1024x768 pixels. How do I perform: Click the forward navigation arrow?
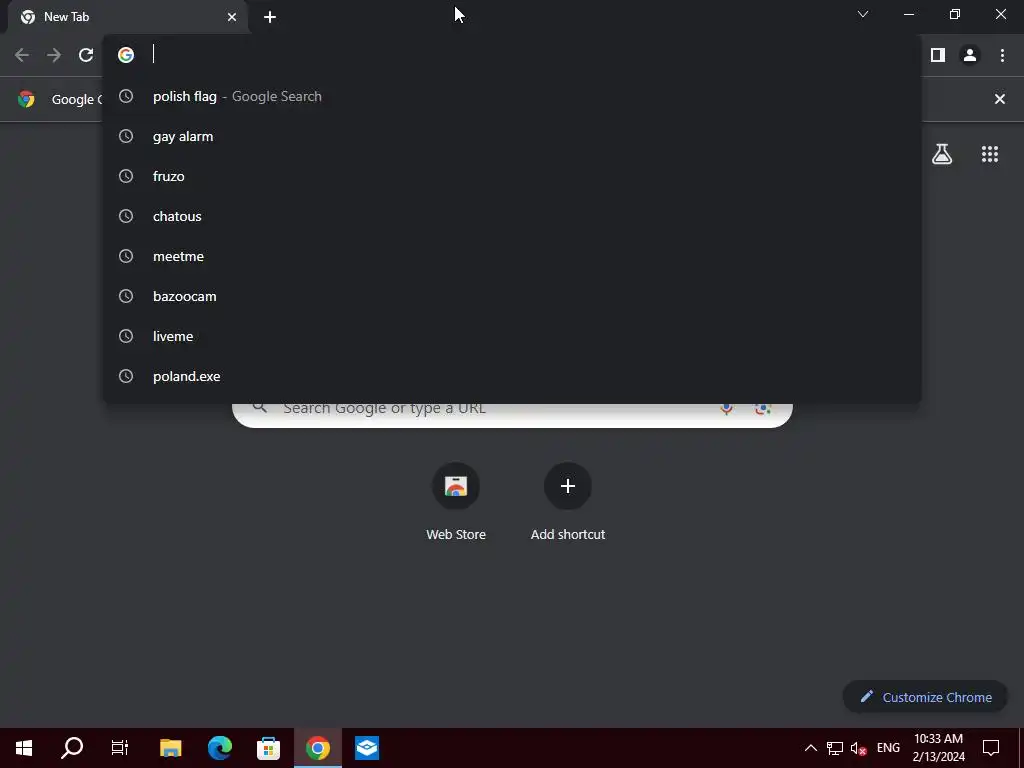(x=54, y=56)
